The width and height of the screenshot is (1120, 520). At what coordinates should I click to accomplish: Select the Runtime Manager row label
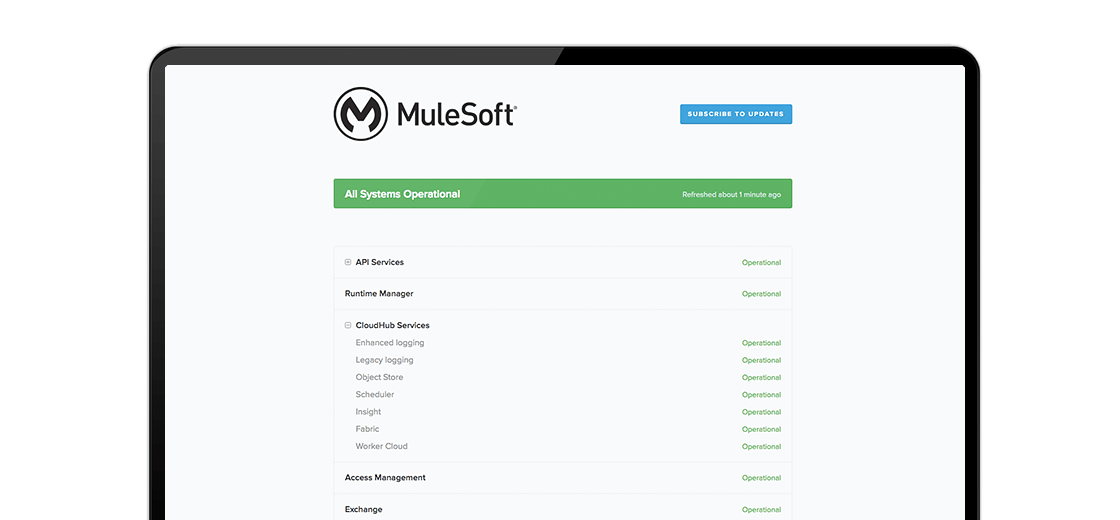[x=379, y=294]
